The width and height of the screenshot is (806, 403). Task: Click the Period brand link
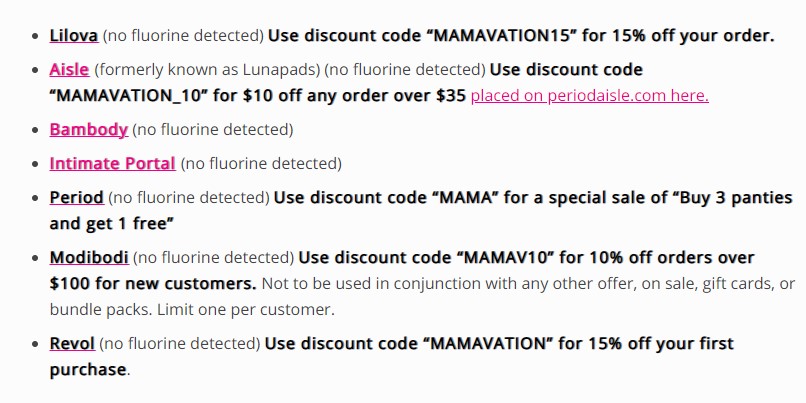coord(77,197)
